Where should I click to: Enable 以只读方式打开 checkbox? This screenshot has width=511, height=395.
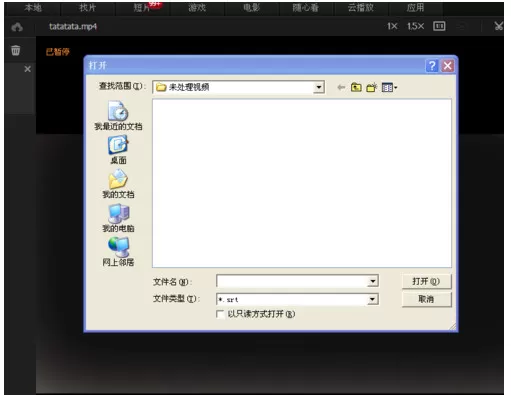(220, 314)
